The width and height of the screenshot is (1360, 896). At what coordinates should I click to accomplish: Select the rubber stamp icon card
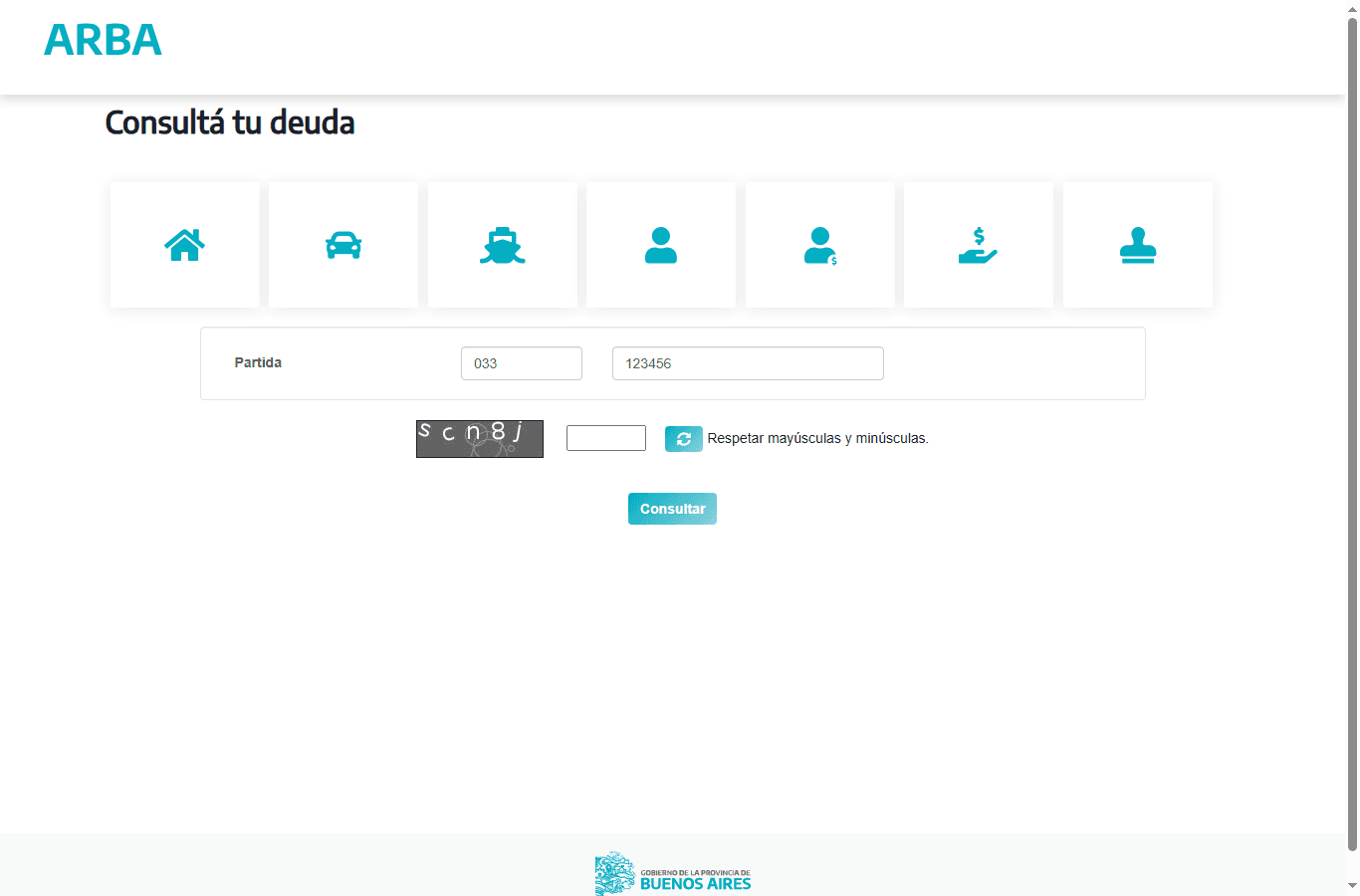pos(1138,245)
